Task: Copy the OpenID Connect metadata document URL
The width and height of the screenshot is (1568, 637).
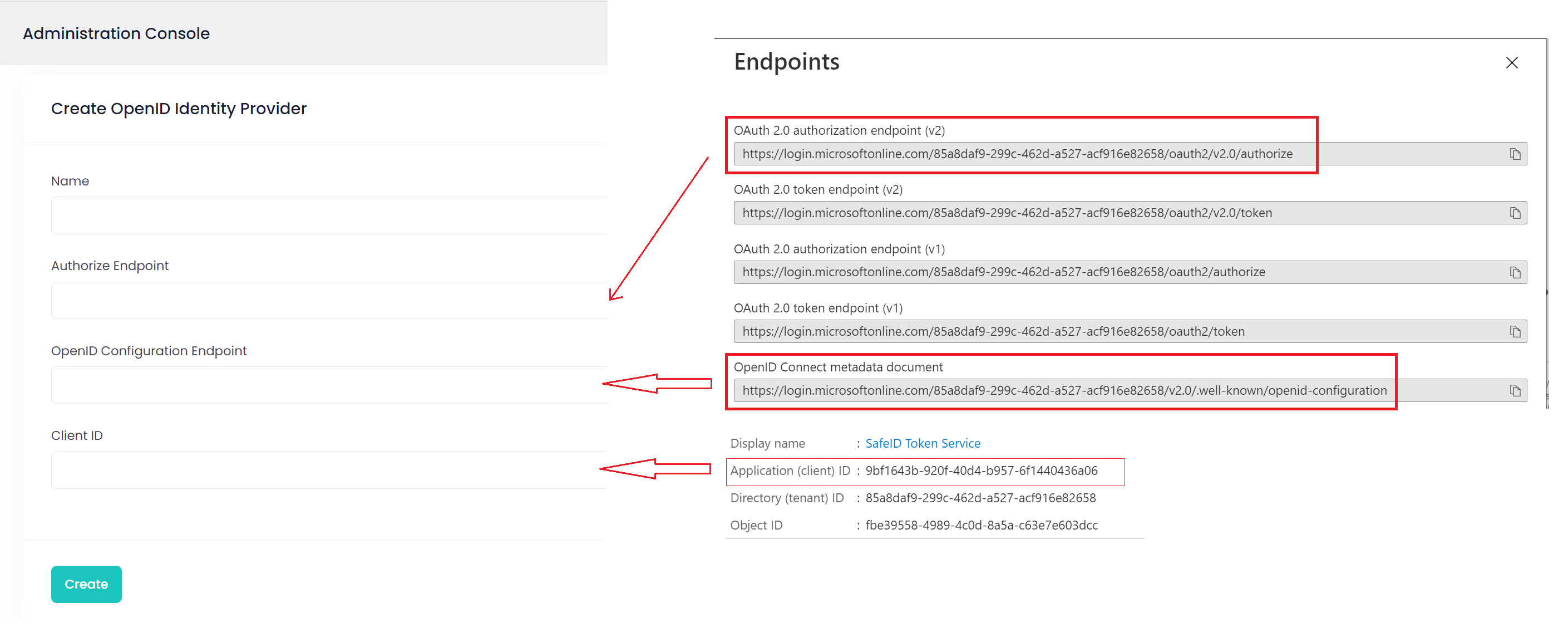Action: (x=1515, y=390)
